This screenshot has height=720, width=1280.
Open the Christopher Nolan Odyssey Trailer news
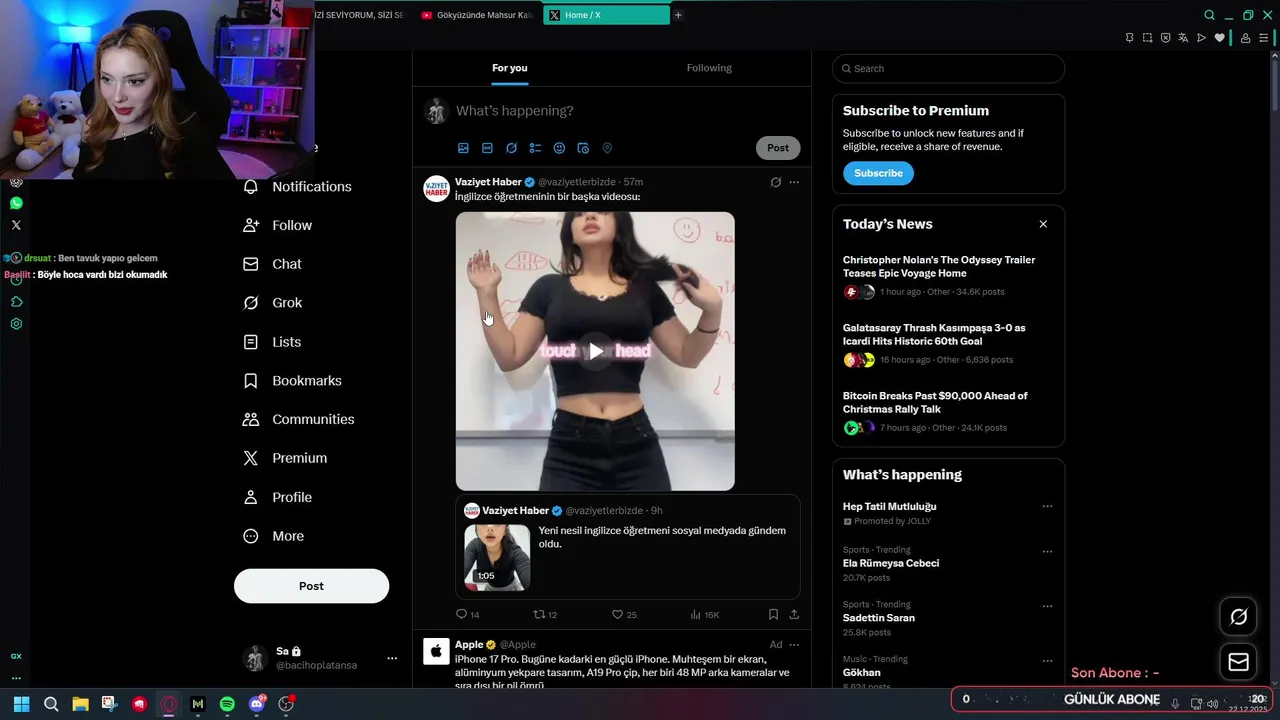point(939,266)
